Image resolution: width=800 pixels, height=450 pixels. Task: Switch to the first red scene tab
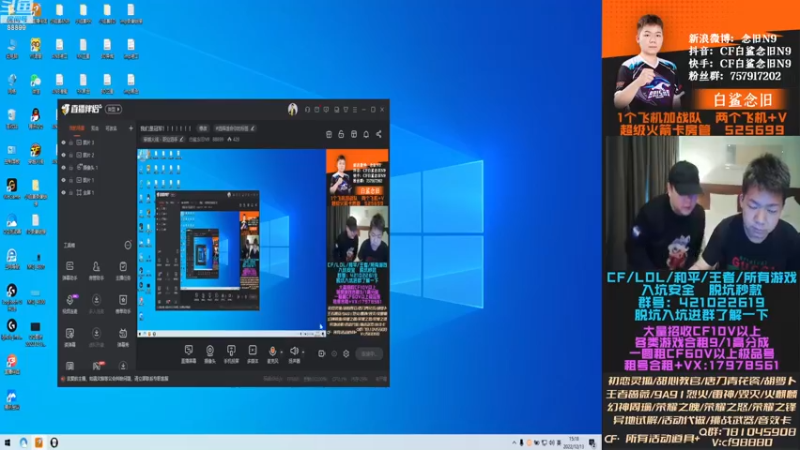pos(77,128)
